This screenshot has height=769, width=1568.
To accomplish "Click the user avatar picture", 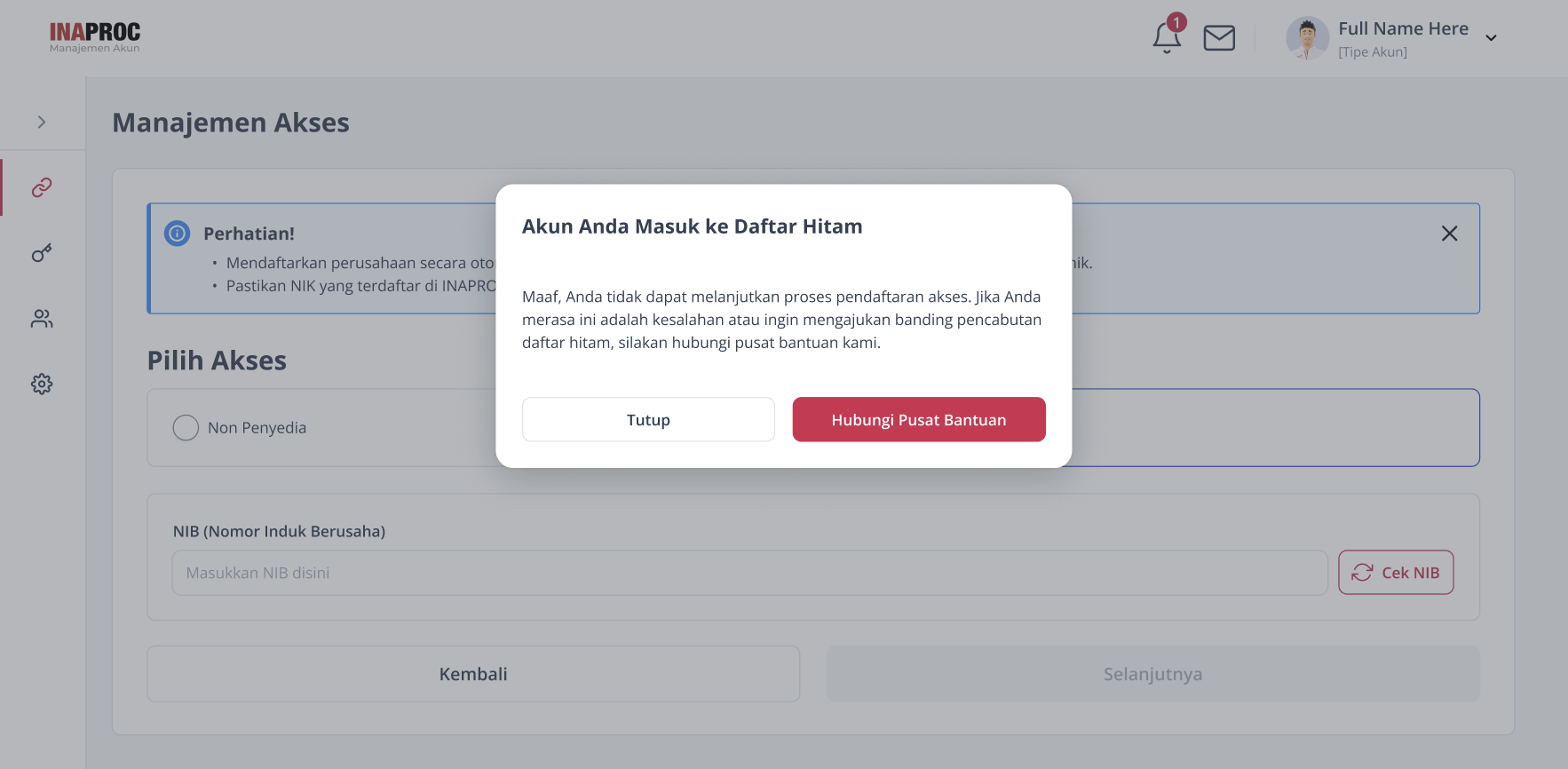I will [1307, 38].
